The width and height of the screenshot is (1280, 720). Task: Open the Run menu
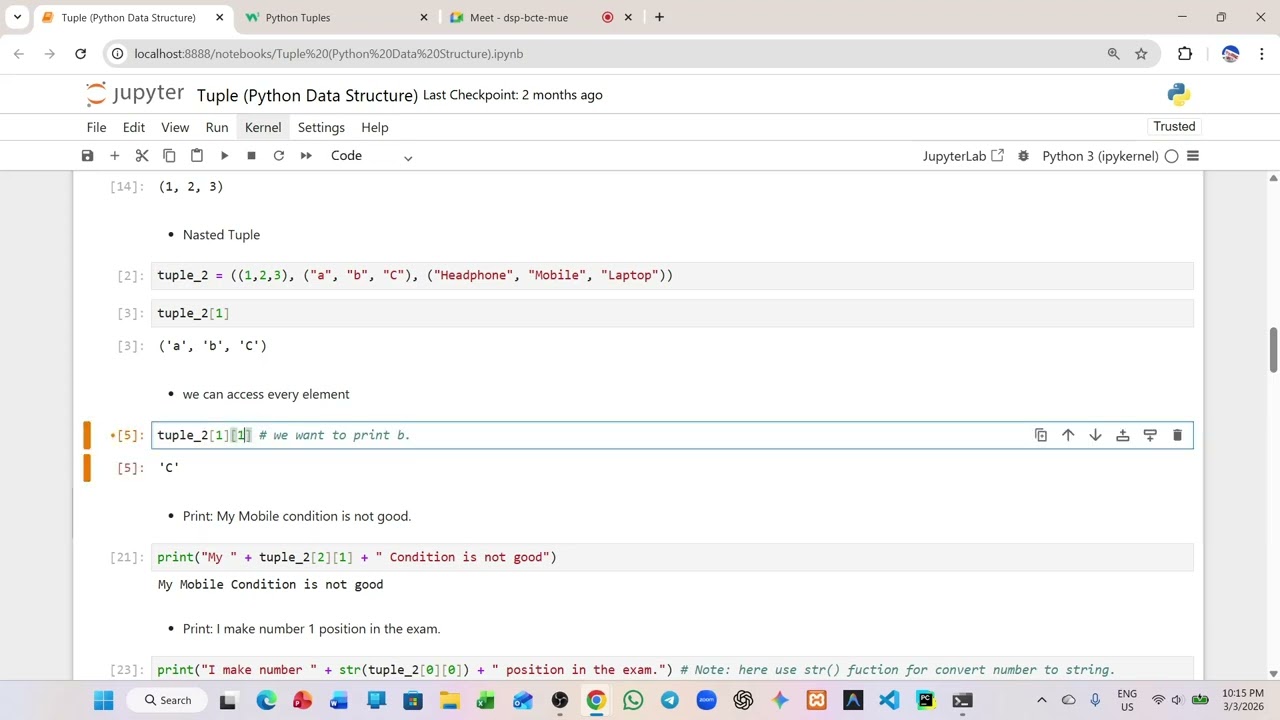pyautogui.click(x=217, y=127)
